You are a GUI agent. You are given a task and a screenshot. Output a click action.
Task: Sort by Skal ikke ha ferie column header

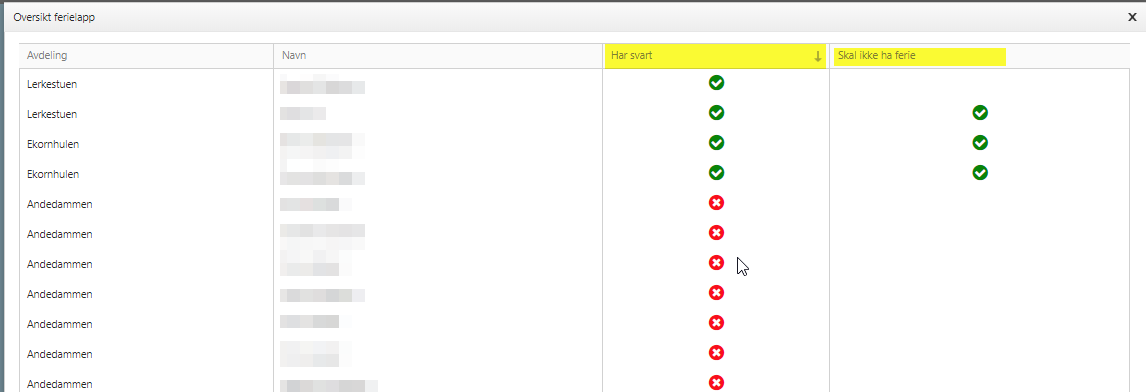(x=979, y=56)
